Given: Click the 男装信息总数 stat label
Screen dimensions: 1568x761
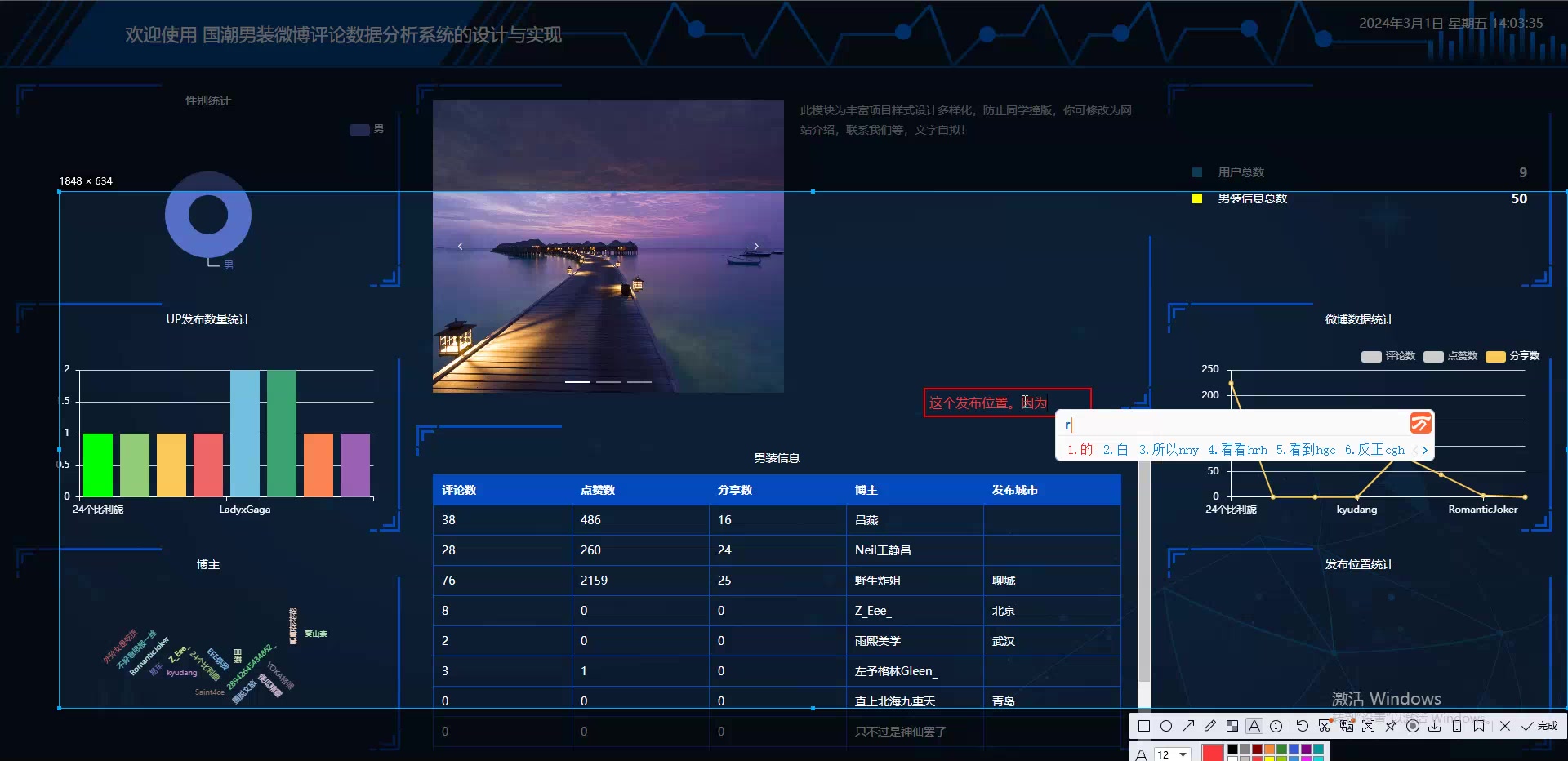Looking at the screenshot, I should click(x=1253, y=198).
